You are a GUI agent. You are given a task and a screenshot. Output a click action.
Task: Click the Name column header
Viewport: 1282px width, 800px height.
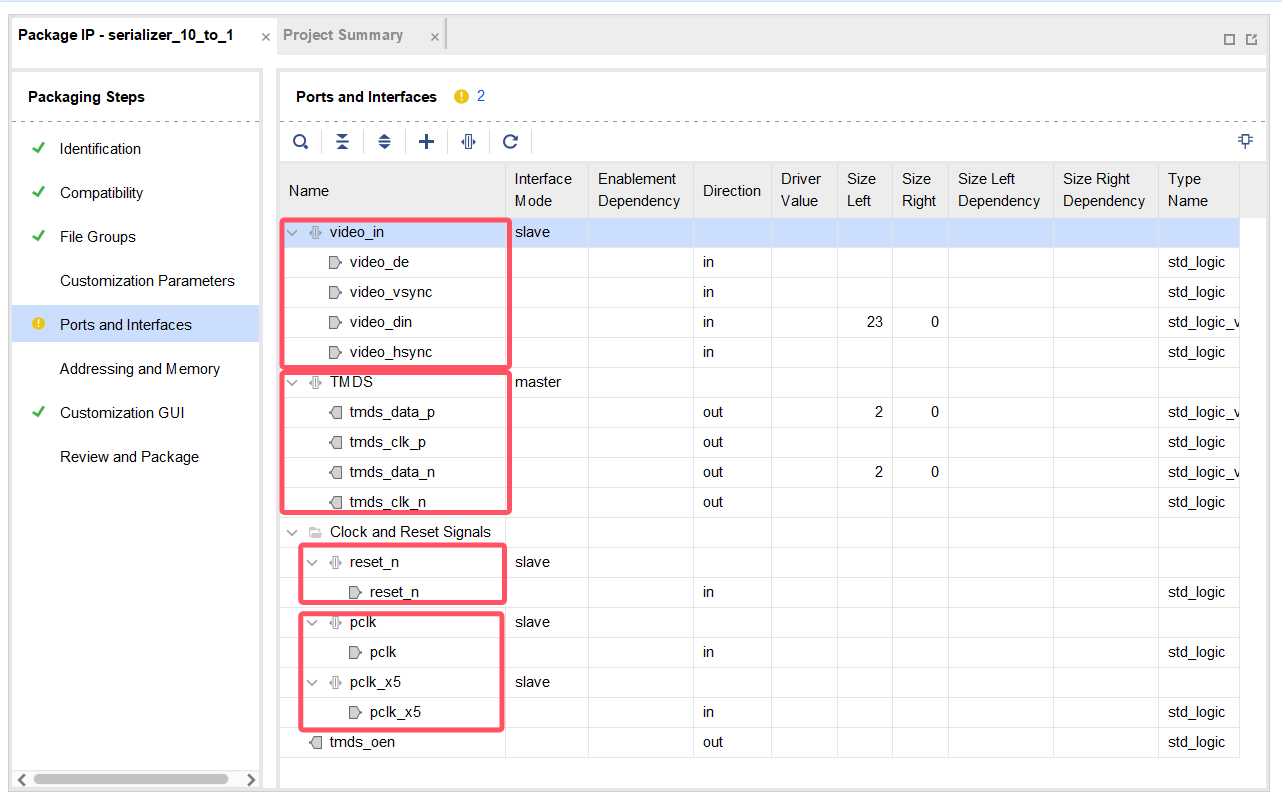tap(392, 191)
